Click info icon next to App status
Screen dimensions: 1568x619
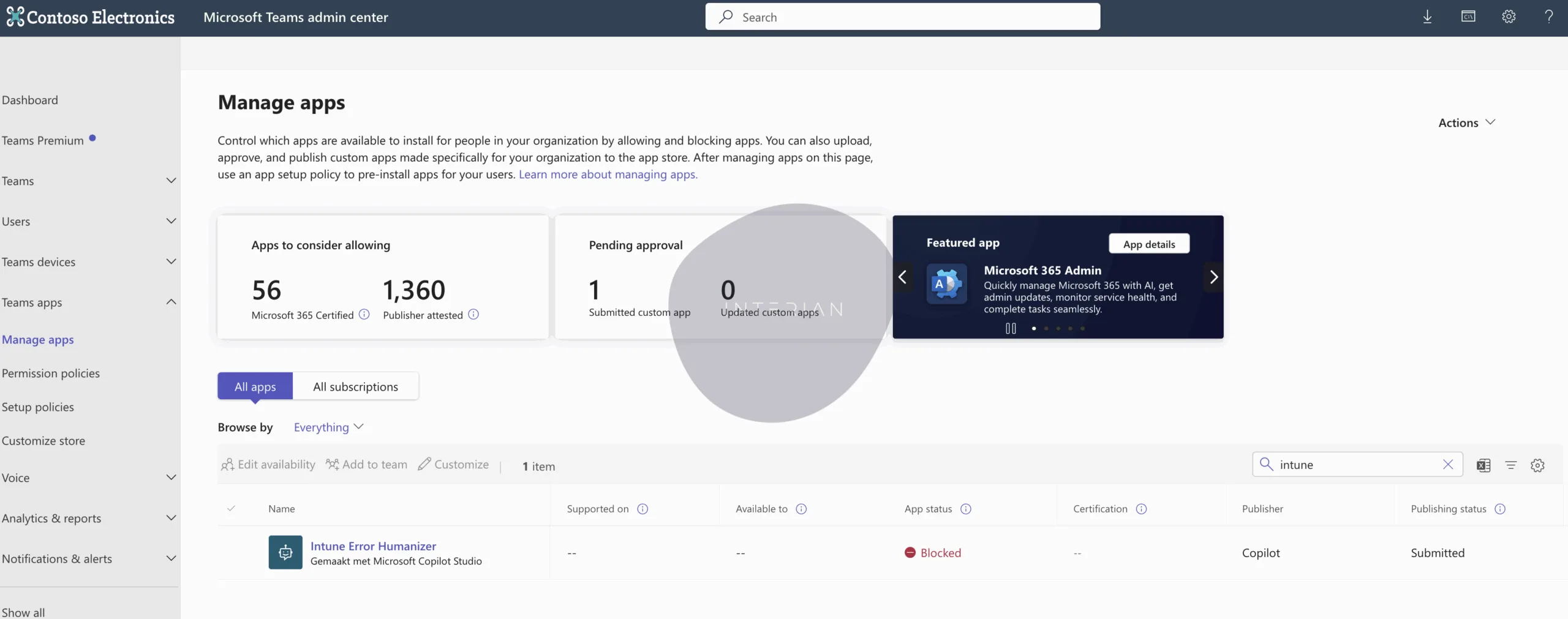(x=966, y=509)
